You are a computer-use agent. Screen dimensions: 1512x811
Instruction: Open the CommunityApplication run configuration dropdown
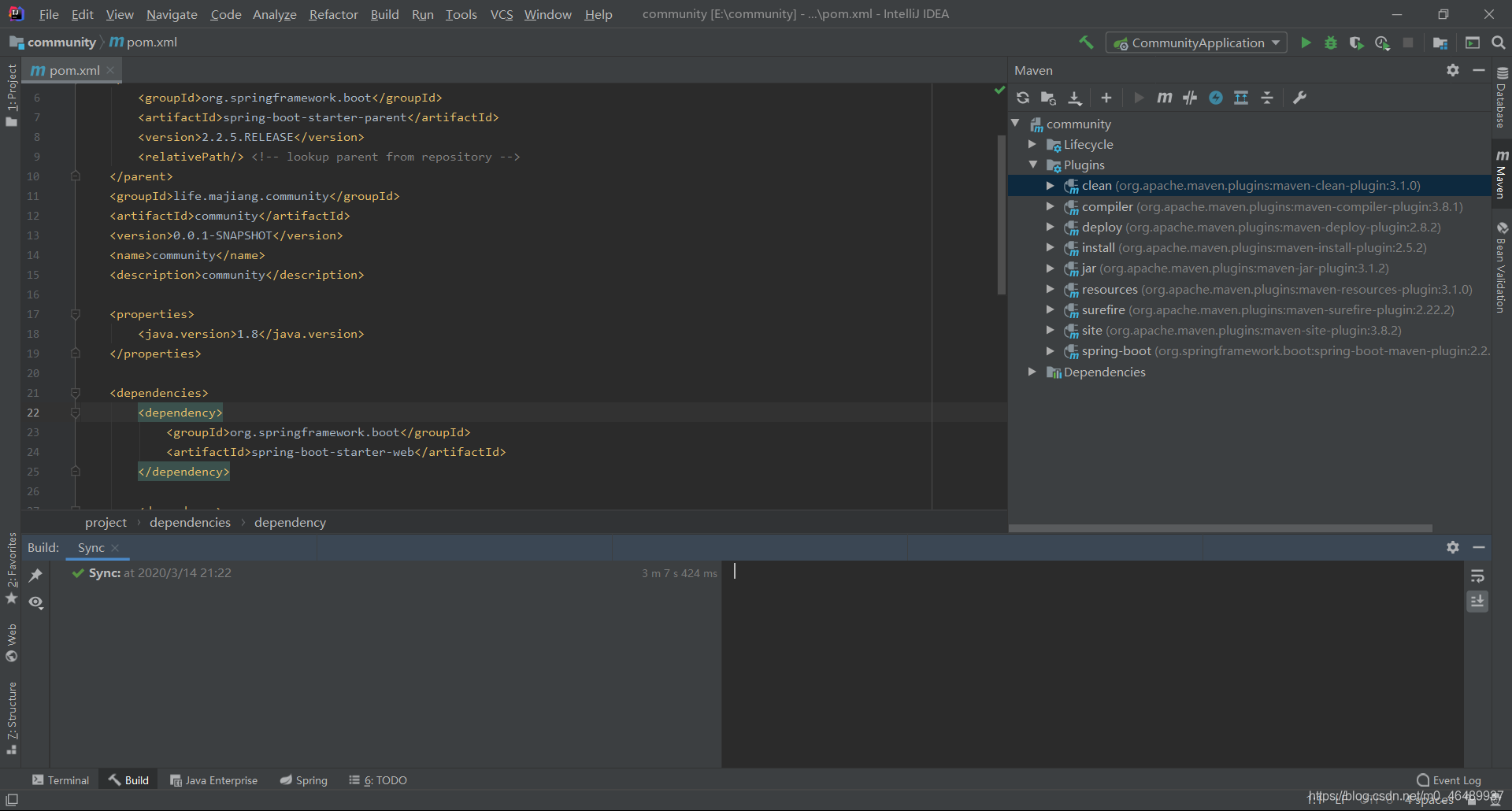pos(1196,43)
